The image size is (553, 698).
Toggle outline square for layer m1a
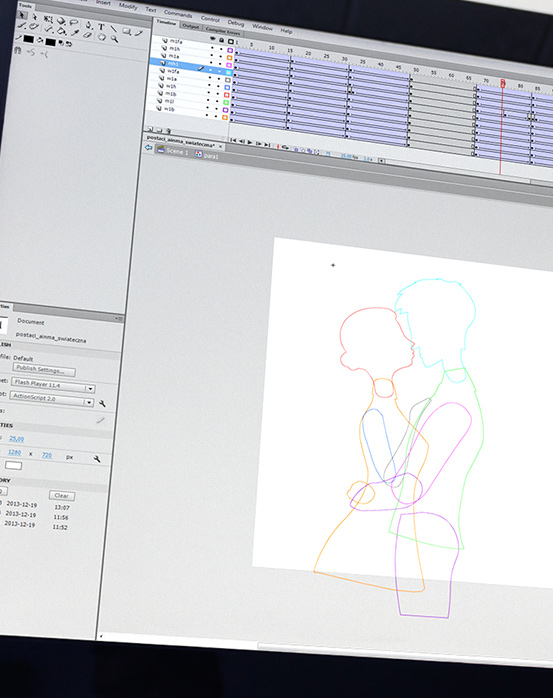pos(229,65)
